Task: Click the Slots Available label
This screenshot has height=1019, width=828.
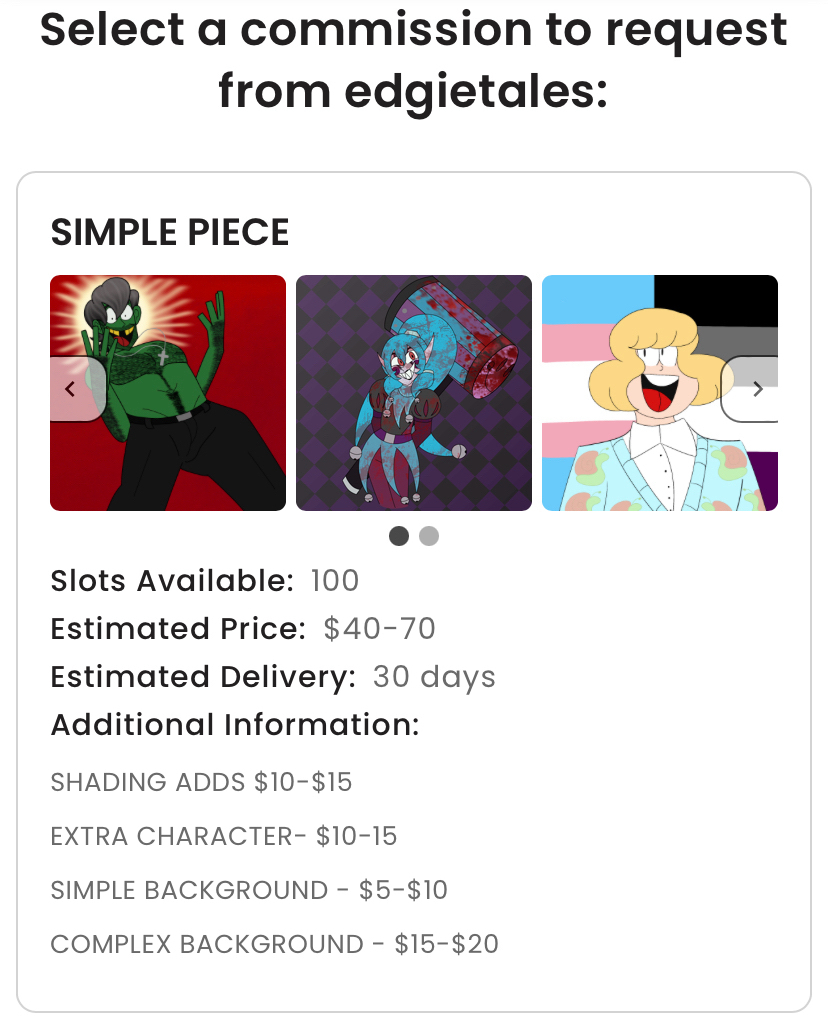Action: 172,581
